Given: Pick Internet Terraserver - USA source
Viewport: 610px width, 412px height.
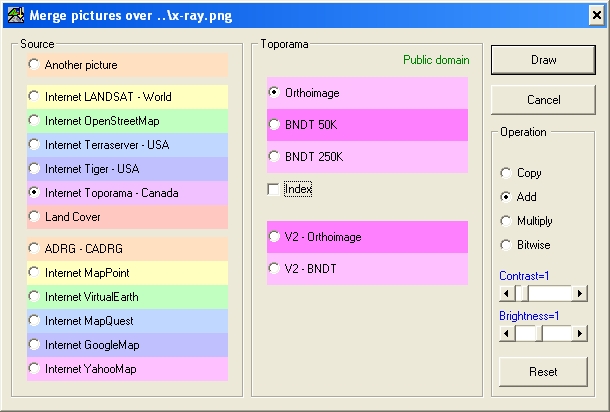Looking at the screenshot, I should (127, 145).
